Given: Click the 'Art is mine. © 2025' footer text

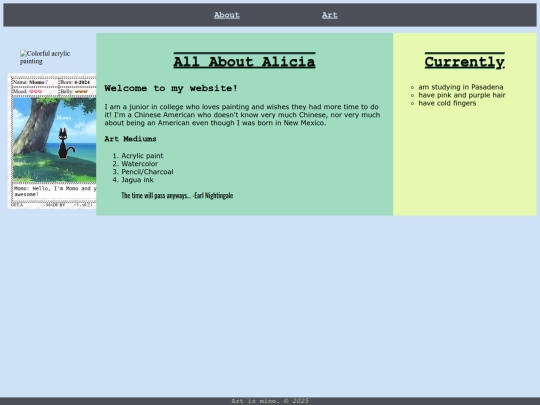Looking at the screenshot, I should (270, 401).
